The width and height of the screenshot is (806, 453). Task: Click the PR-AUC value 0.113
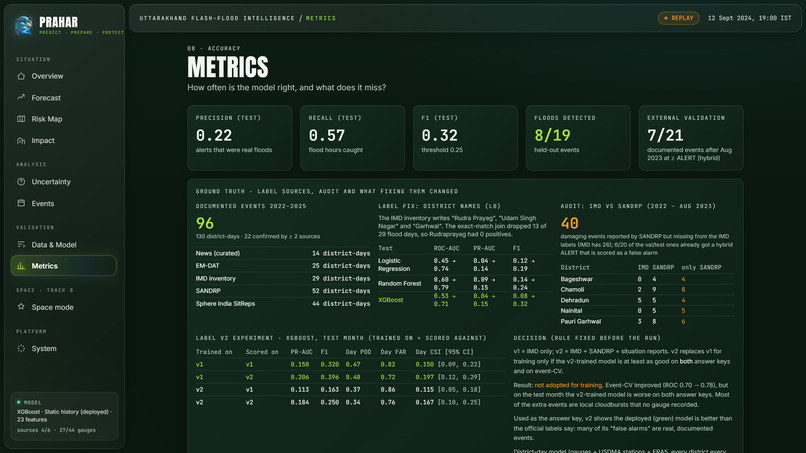[300, 389]
